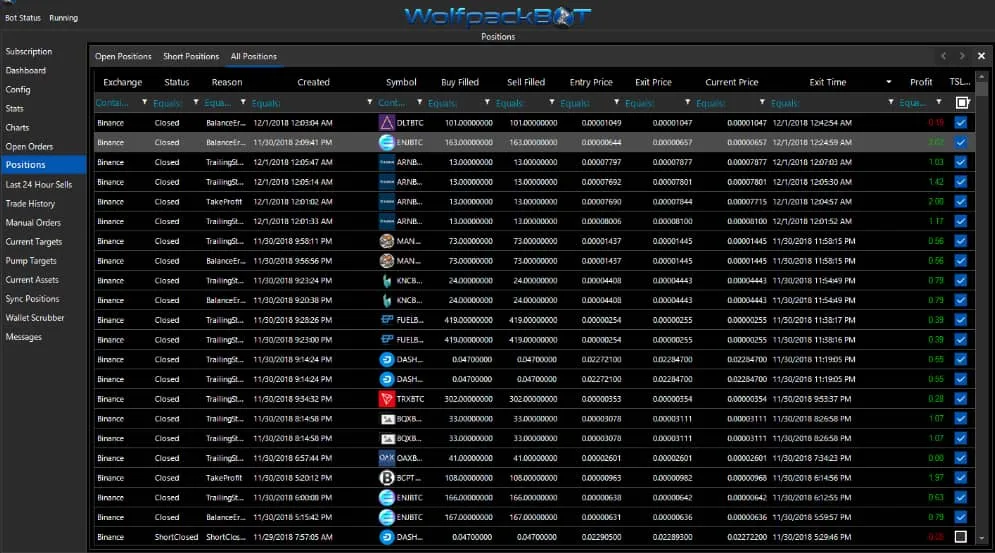Image resolution: width=995 pixels, height=553 pixels.
Task: Go to Trade History in sidebar
Action: coord(30,203)
